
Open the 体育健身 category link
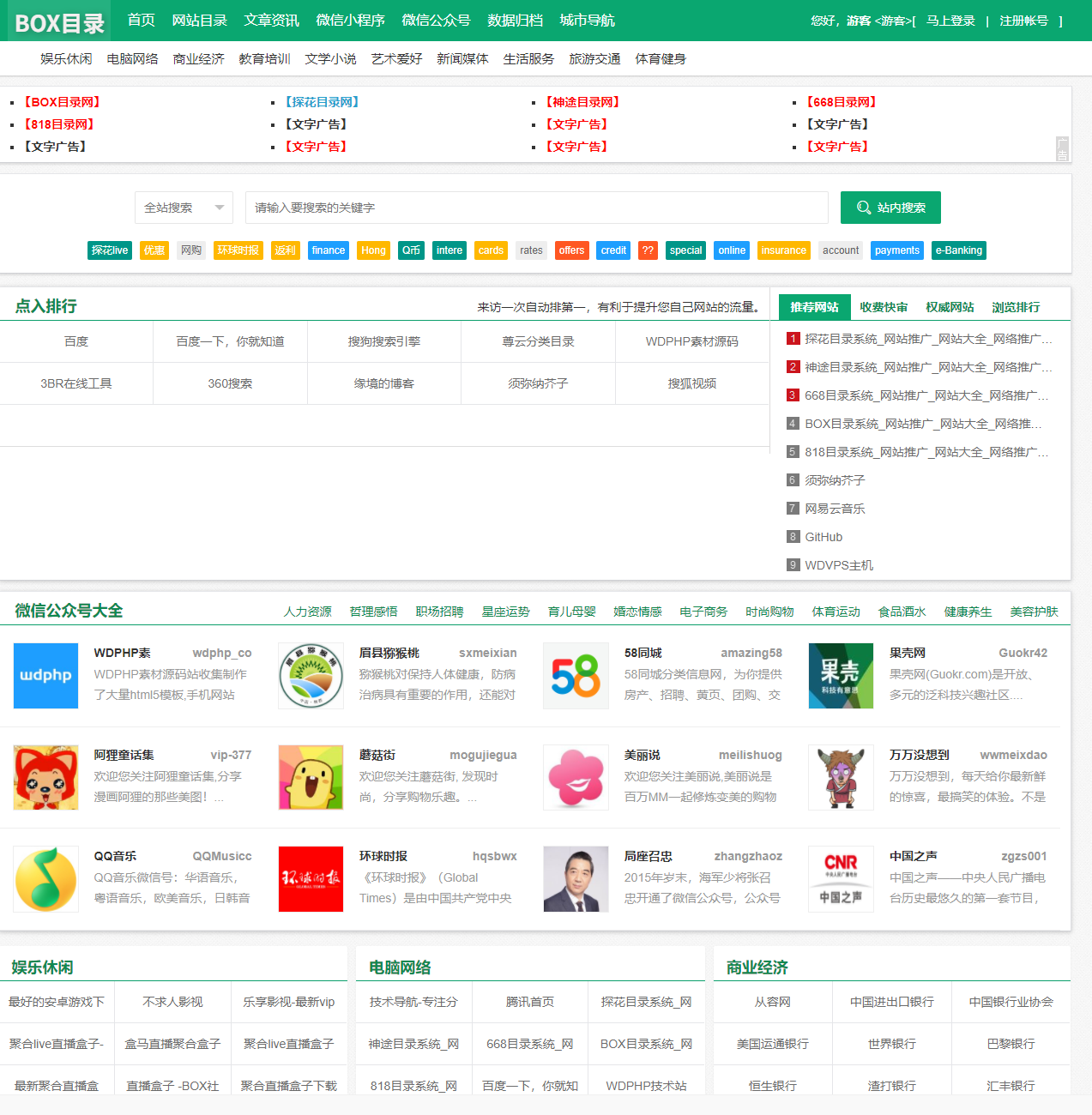(661, 58)
